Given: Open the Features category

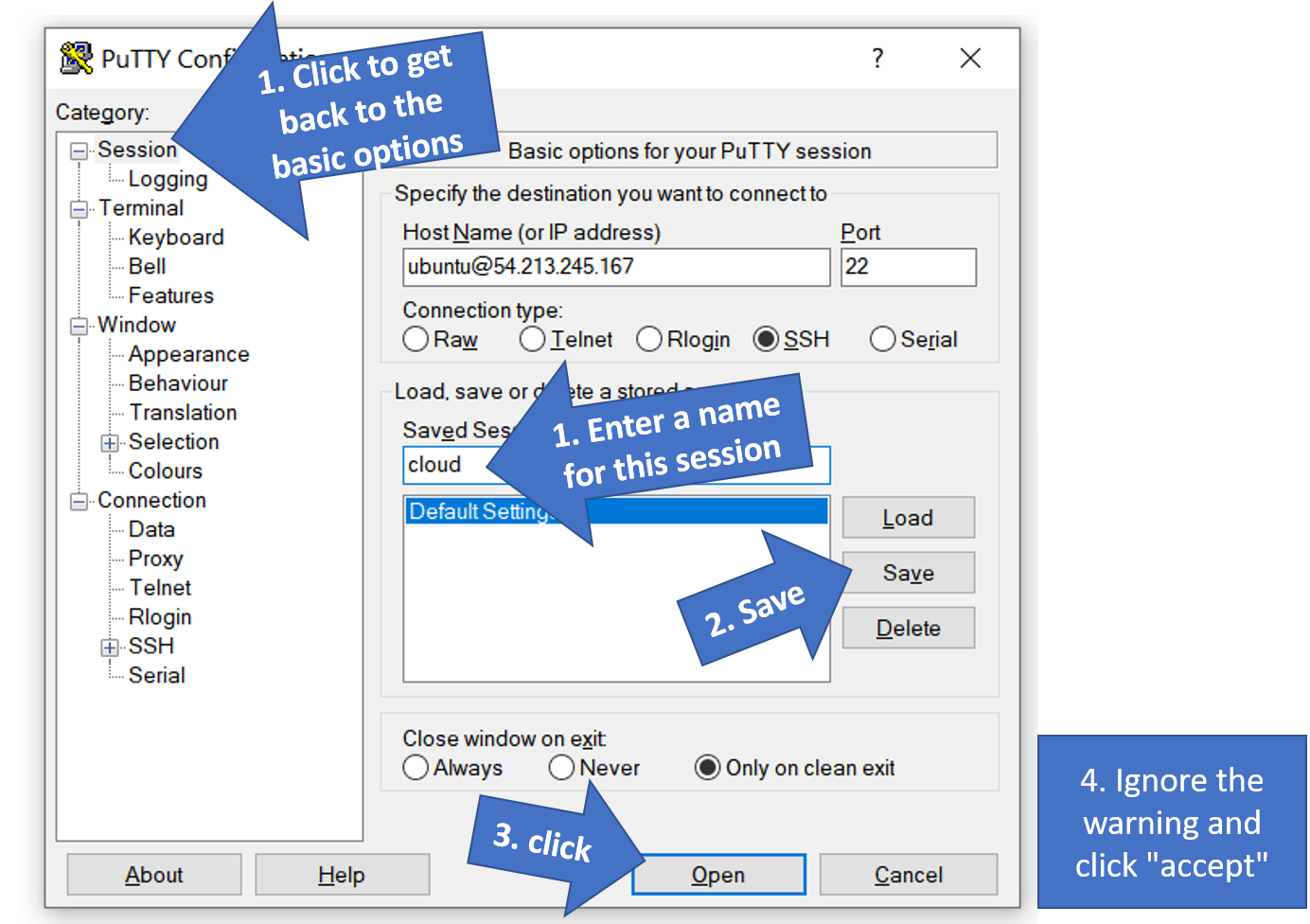Looking at the screenshot, I should (x=171, y=296).
